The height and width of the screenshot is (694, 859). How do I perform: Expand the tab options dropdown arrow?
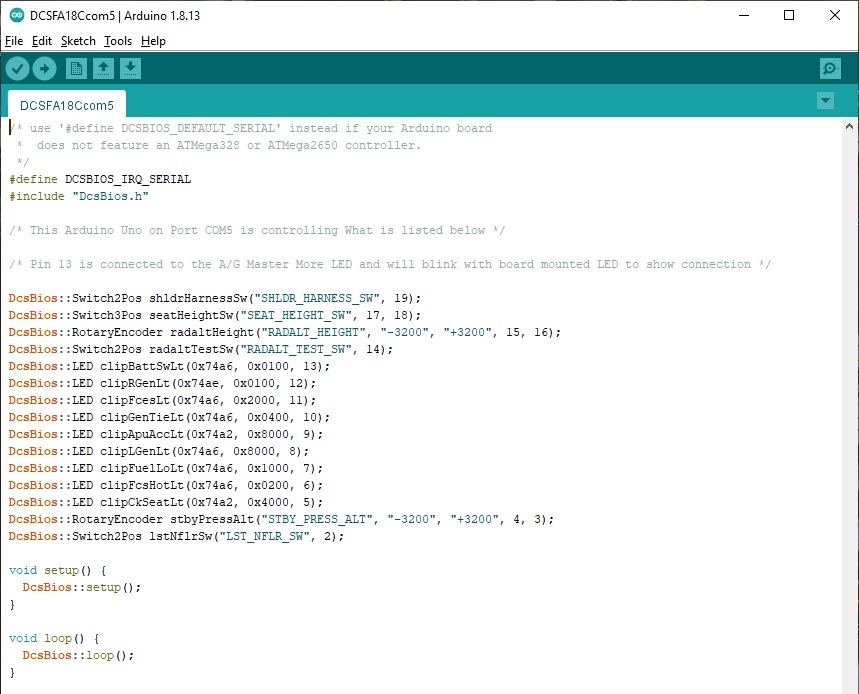point(826,101)
